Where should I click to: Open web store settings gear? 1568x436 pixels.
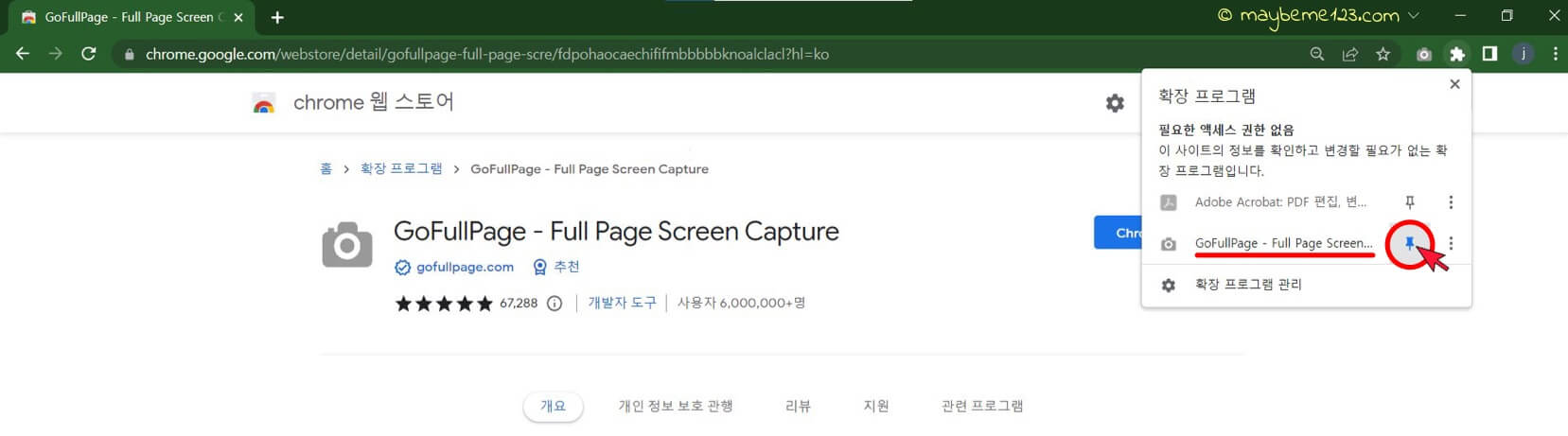(1116, 103)
